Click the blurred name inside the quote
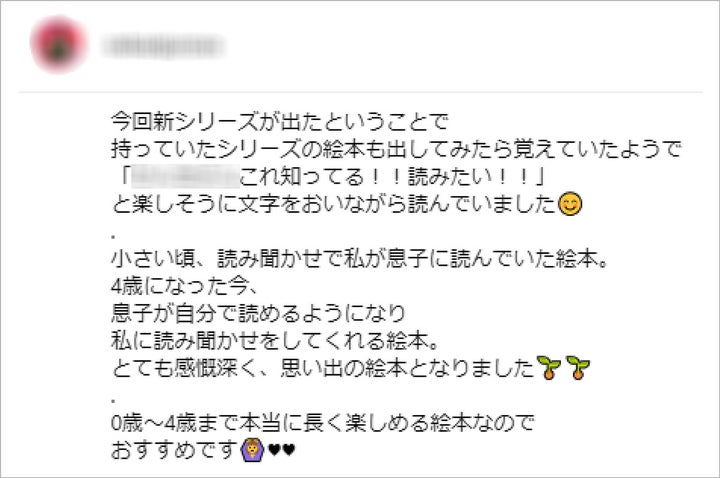720x478 pixels. click(186, 176)
